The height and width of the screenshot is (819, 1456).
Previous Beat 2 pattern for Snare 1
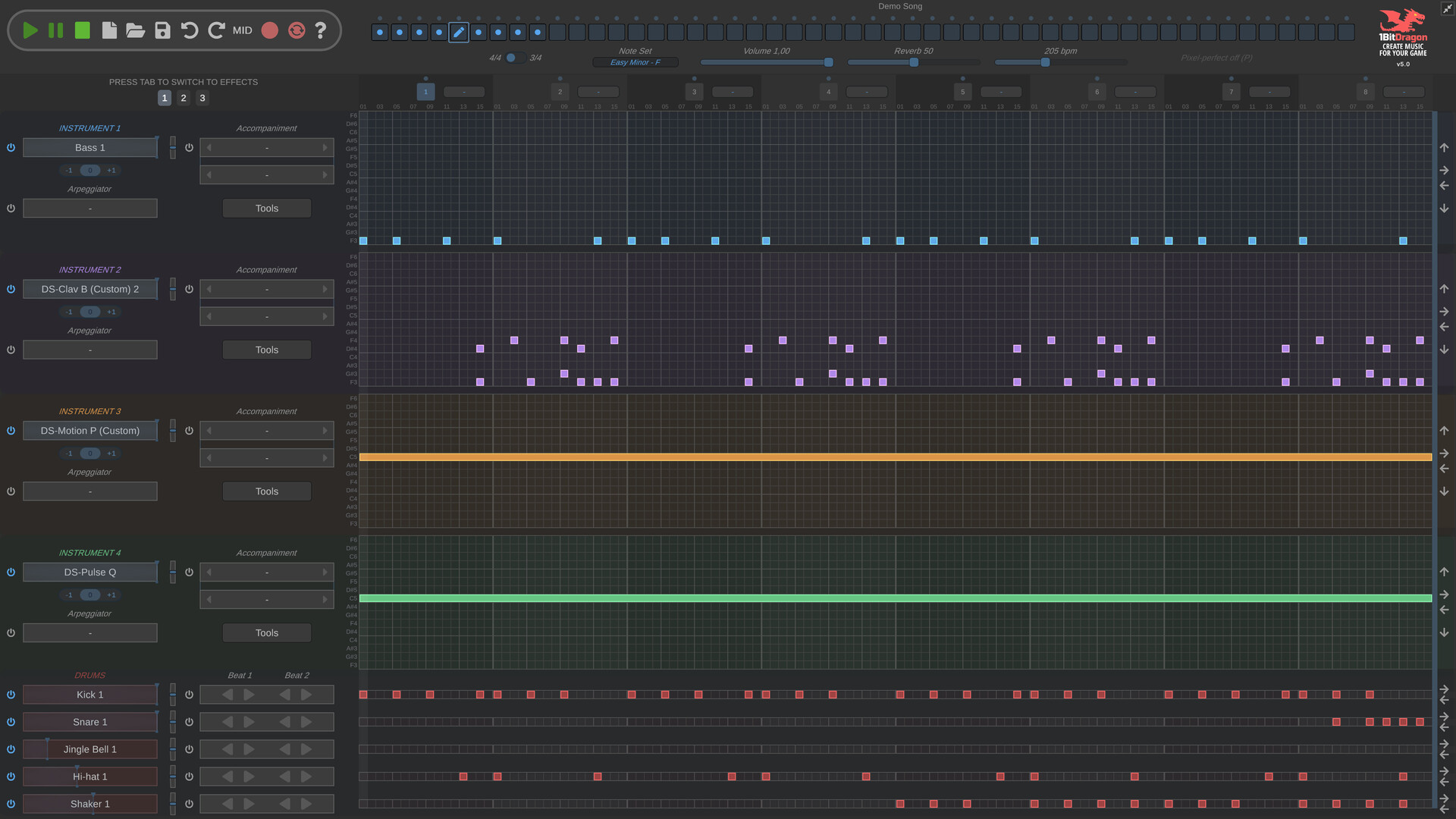click(284, 722)
